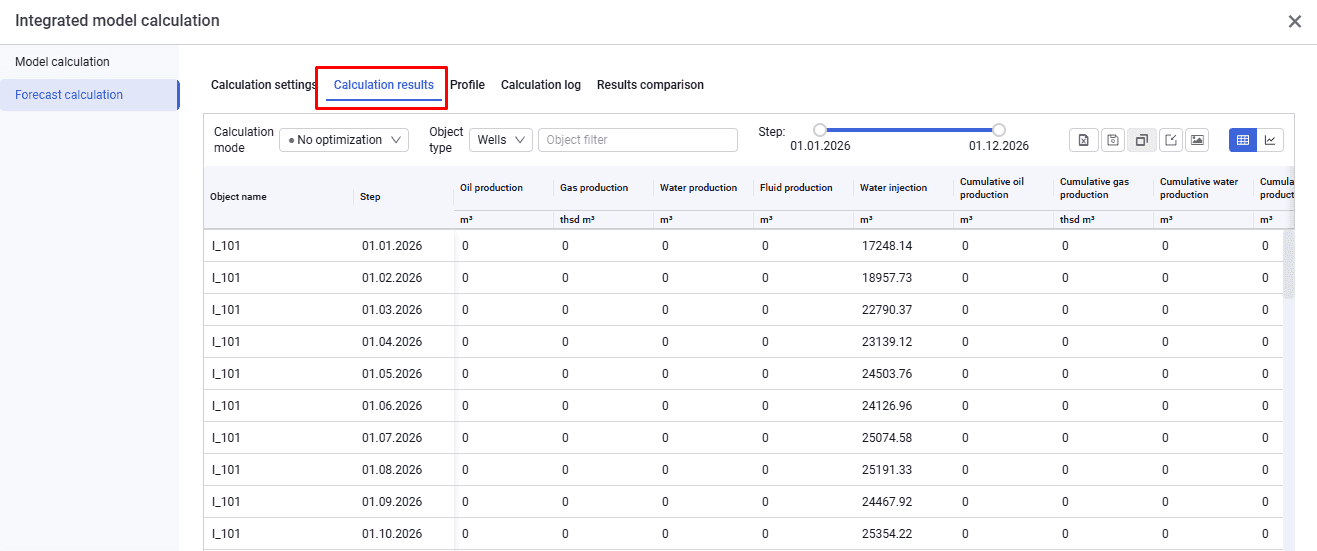Select the water injection value 25074.58
Image resolution: width=1317 pixels, height=551 pixels.
coord(886,438)
